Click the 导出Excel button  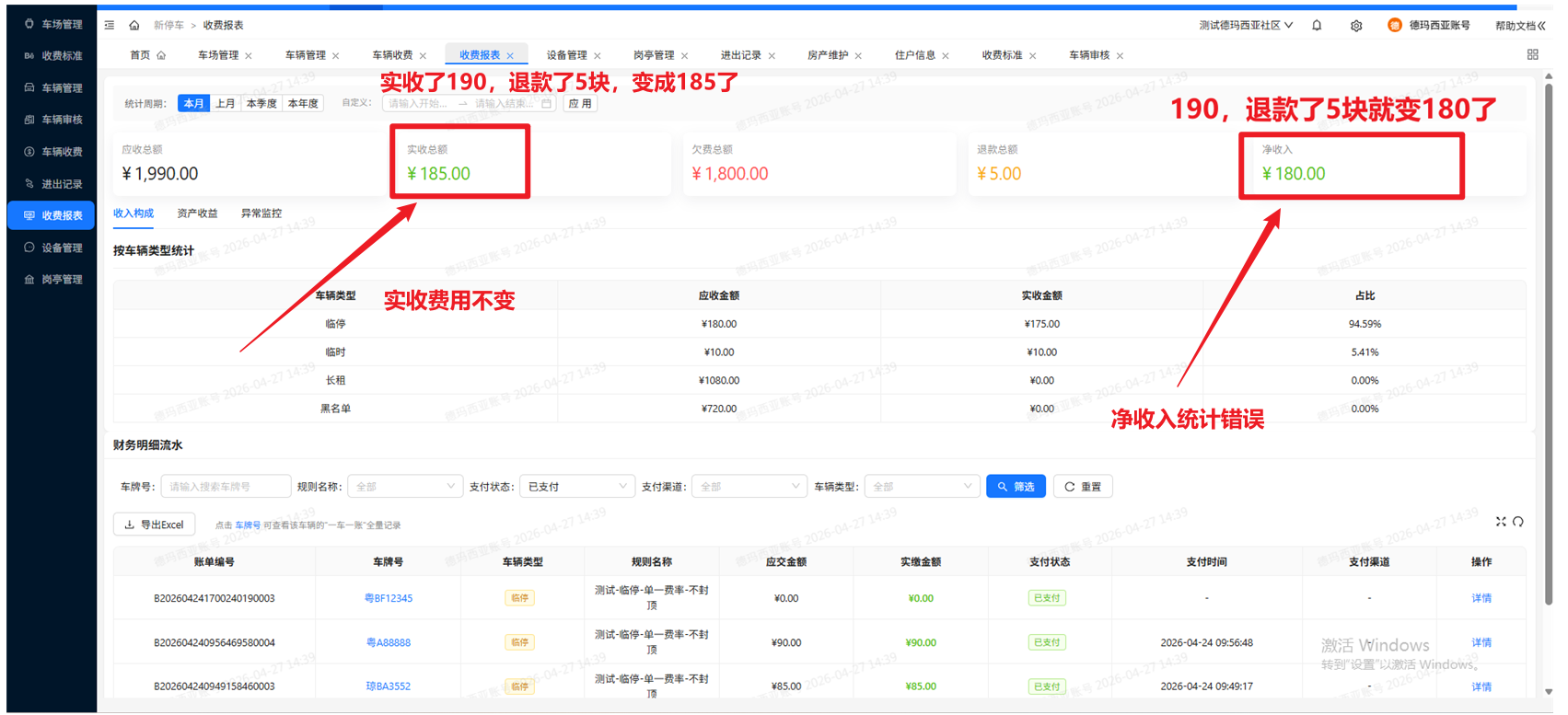tap(155, 525)
